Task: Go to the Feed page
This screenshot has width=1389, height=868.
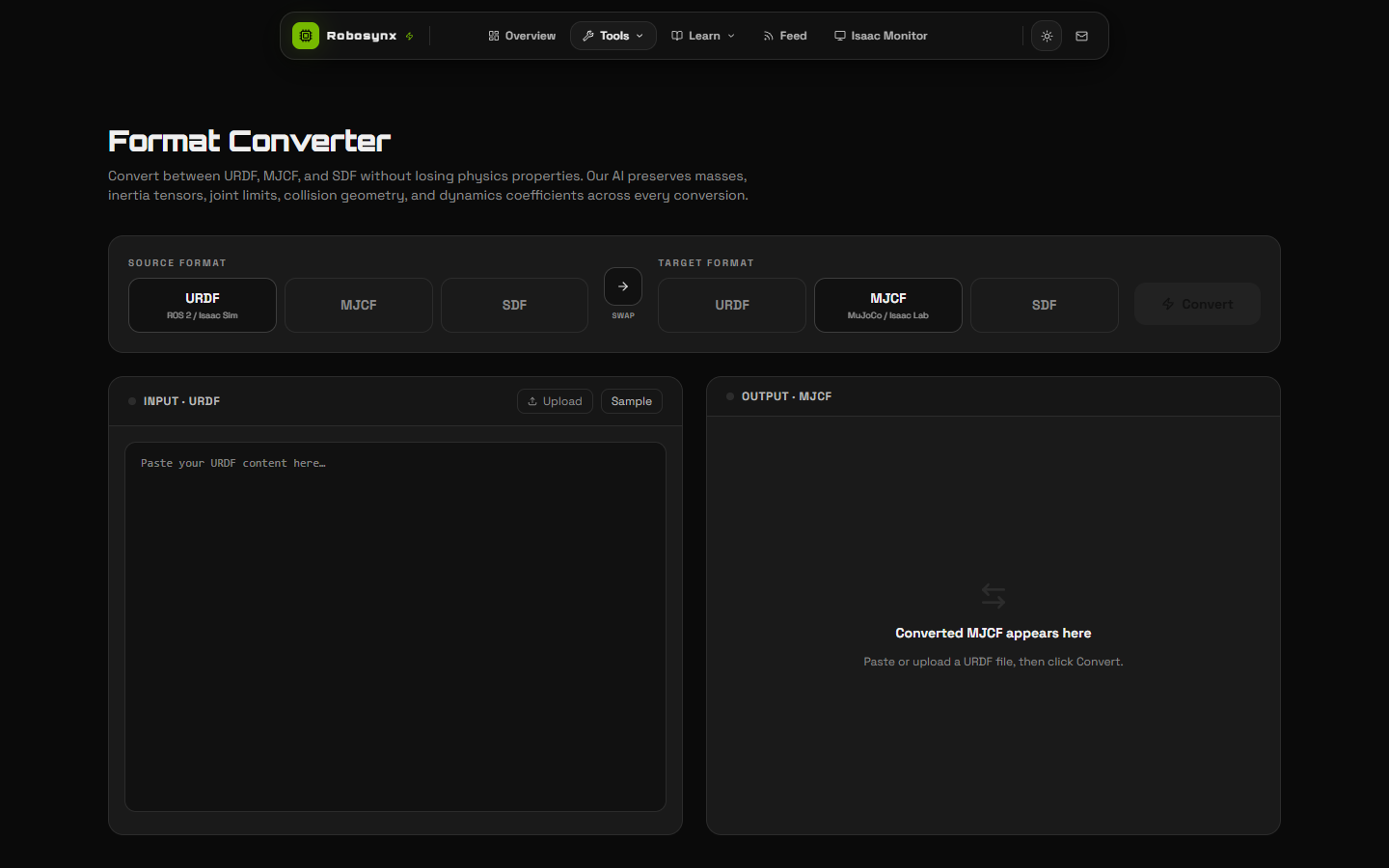Action: pos(784,36)
